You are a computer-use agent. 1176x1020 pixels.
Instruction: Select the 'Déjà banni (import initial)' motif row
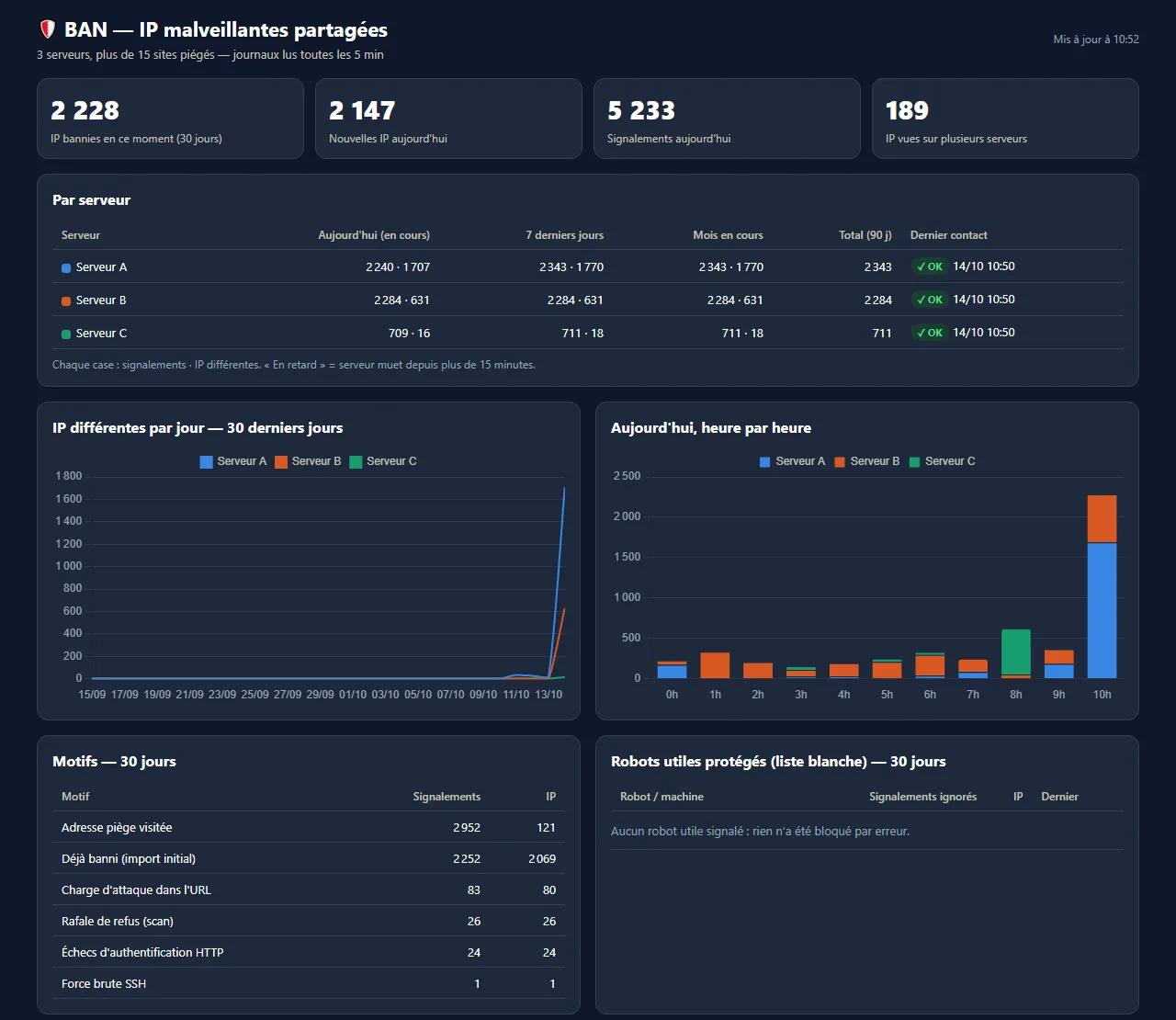[x=309, y=858]
